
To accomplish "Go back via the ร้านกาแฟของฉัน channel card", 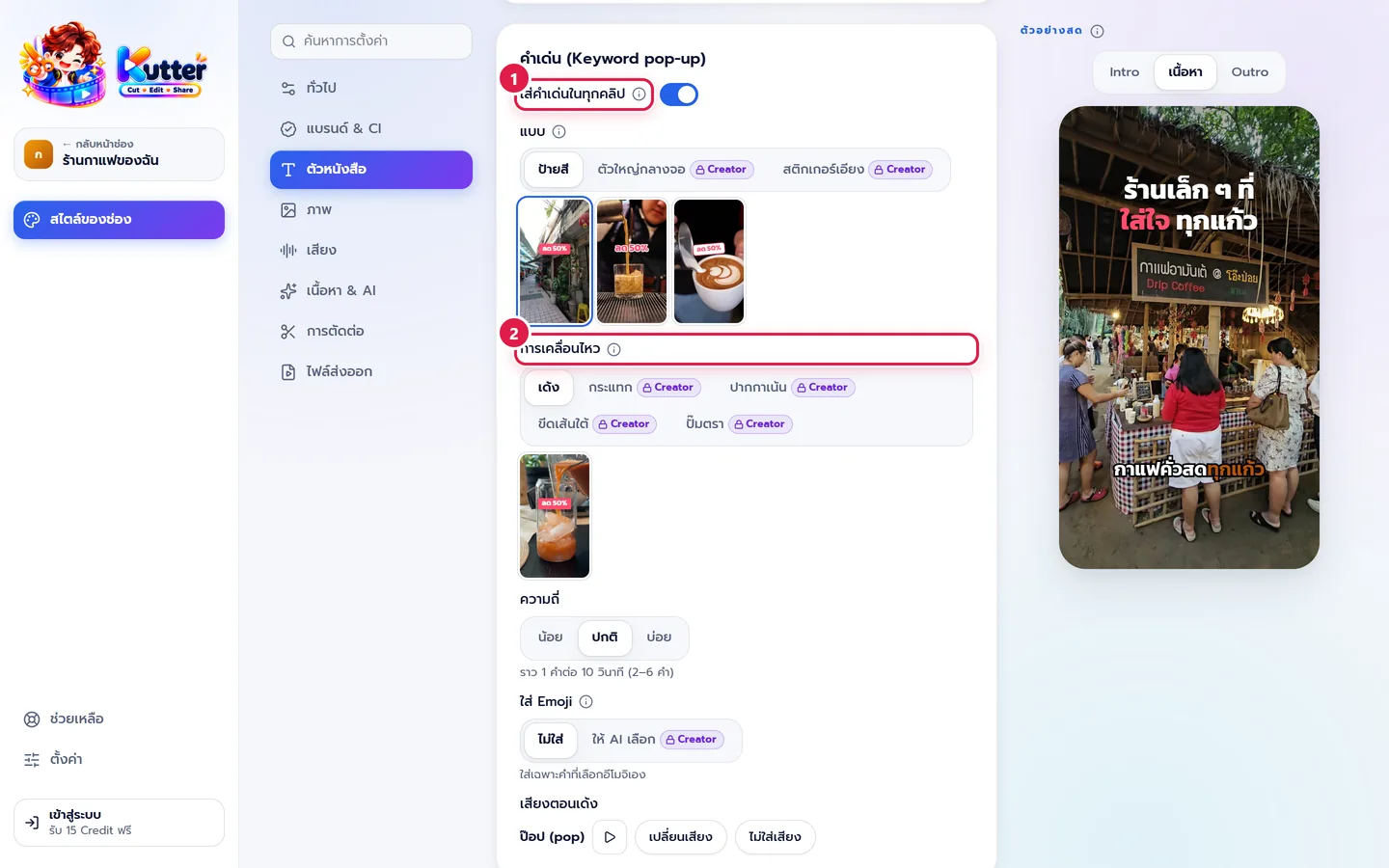I will pos(119,154).
